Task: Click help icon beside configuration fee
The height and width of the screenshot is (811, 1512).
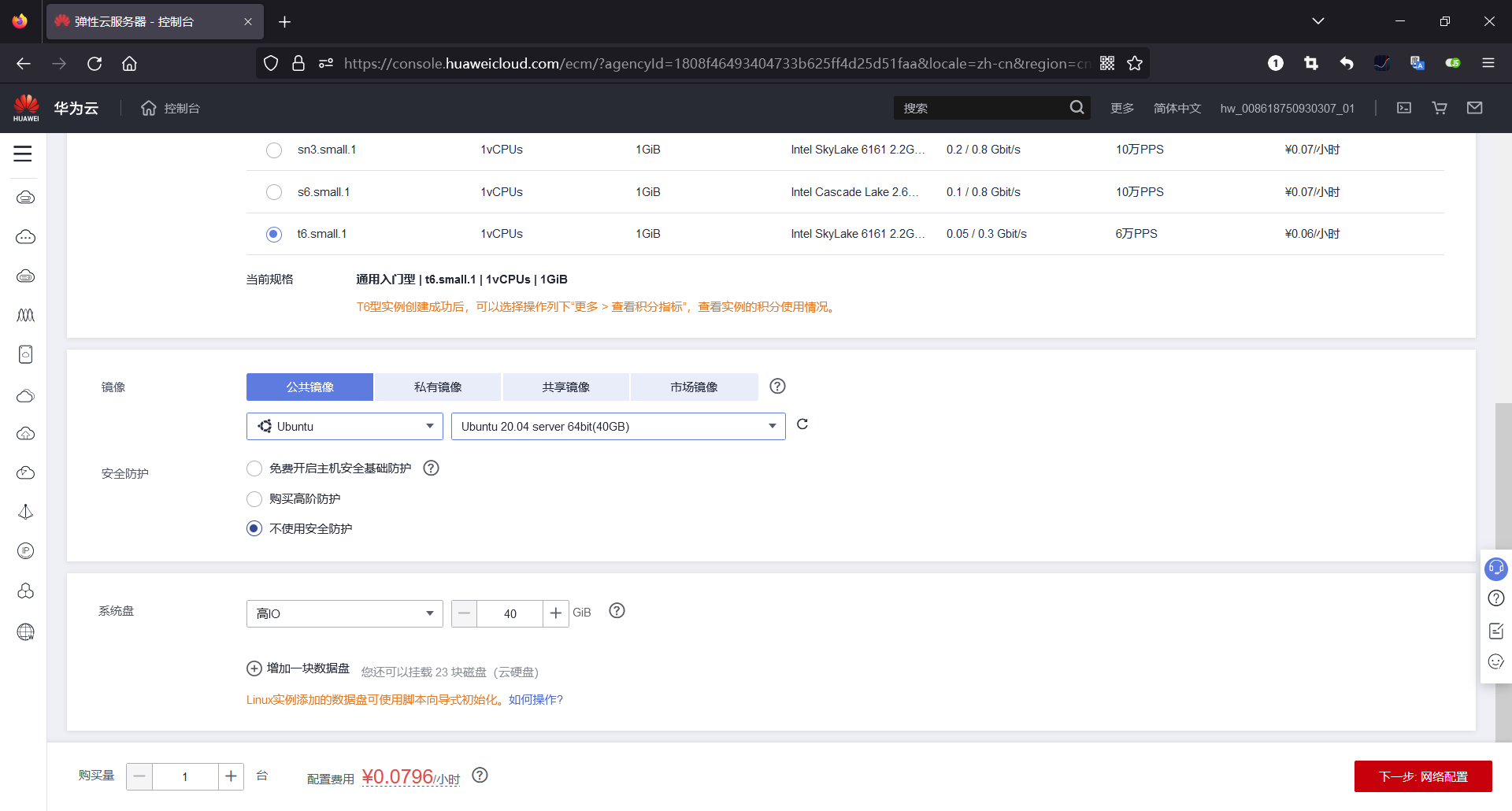Action: click(x=480, y=775)
